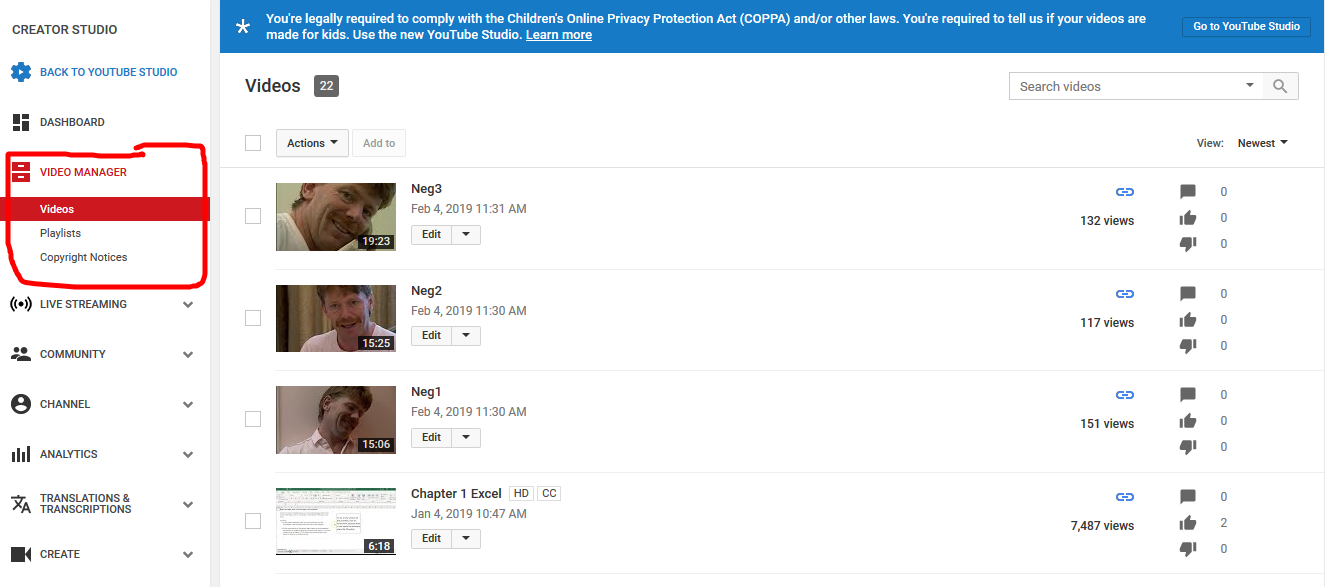
Task: Tick the checkbox beside Neg3 video
Action: pyautogui.click(x=253, y=216)
